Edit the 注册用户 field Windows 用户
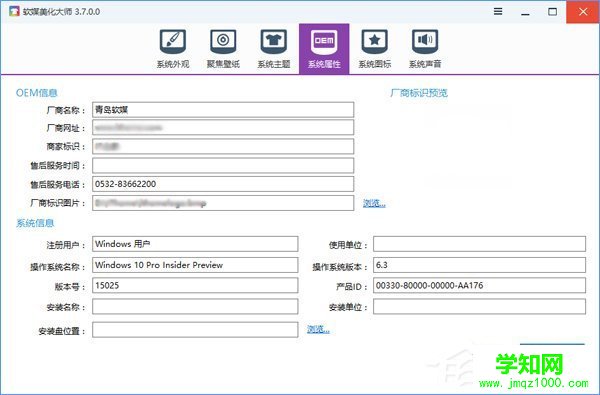 195,244
